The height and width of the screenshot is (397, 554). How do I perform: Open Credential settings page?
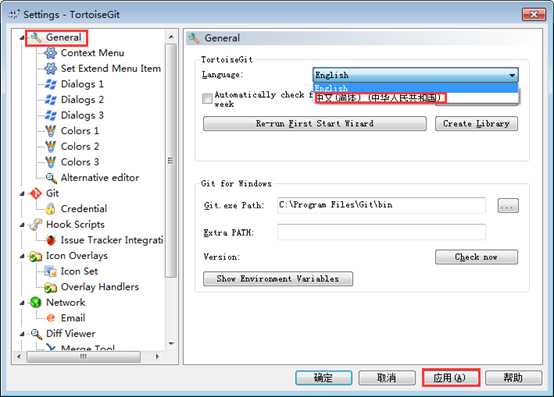84,209
